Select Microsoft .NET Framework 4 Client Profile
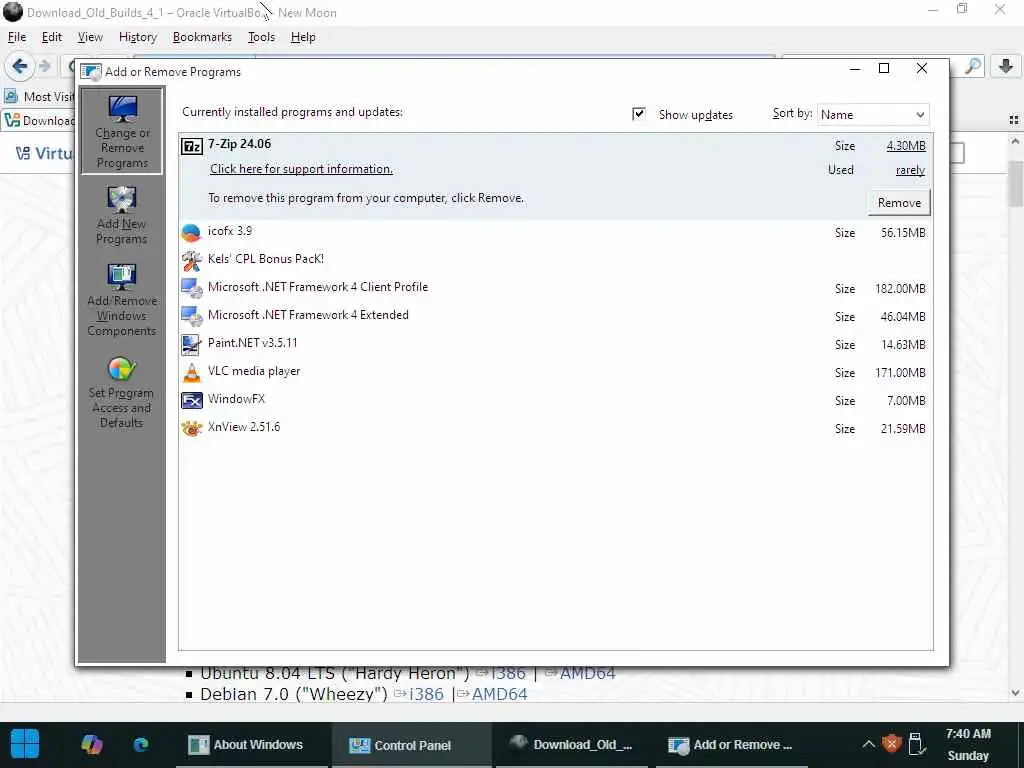The height and width of the screenshot is (768, 1024). [556, 288]
